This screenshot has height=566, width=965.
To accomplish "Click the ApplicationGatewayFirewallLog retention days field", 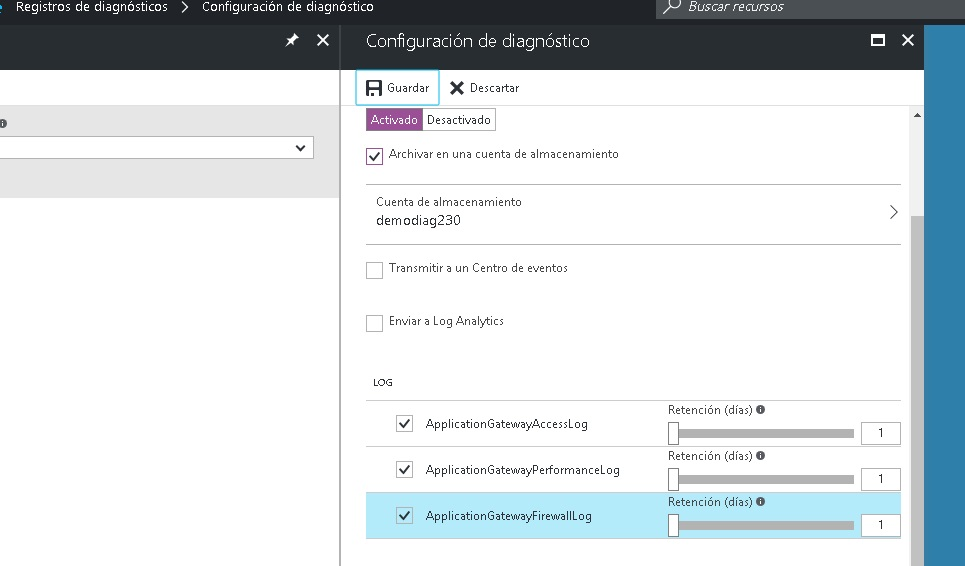I will [x=881, y=525].
